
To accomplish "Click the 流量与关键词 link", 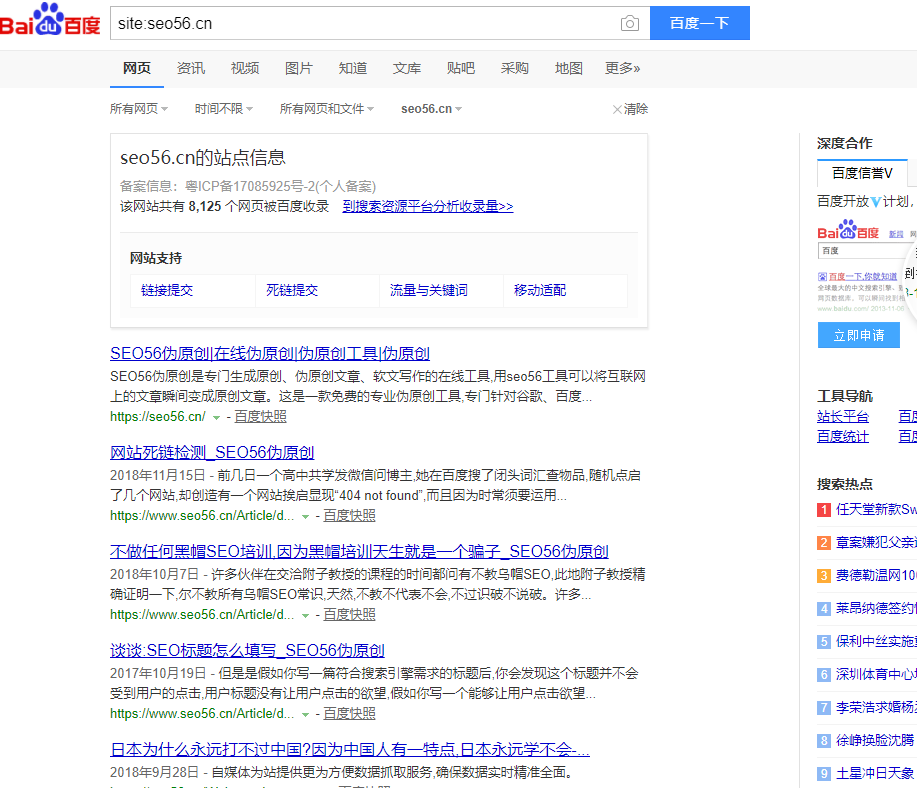I will (429, 290).
